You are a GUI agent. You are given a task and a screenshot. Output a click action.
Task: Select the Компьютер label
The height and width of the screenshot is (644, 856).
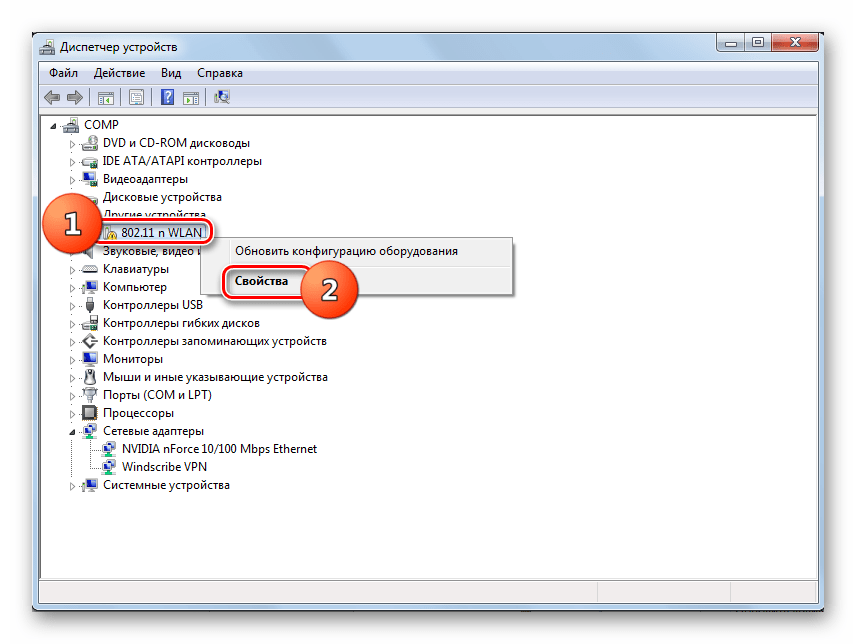135,287
